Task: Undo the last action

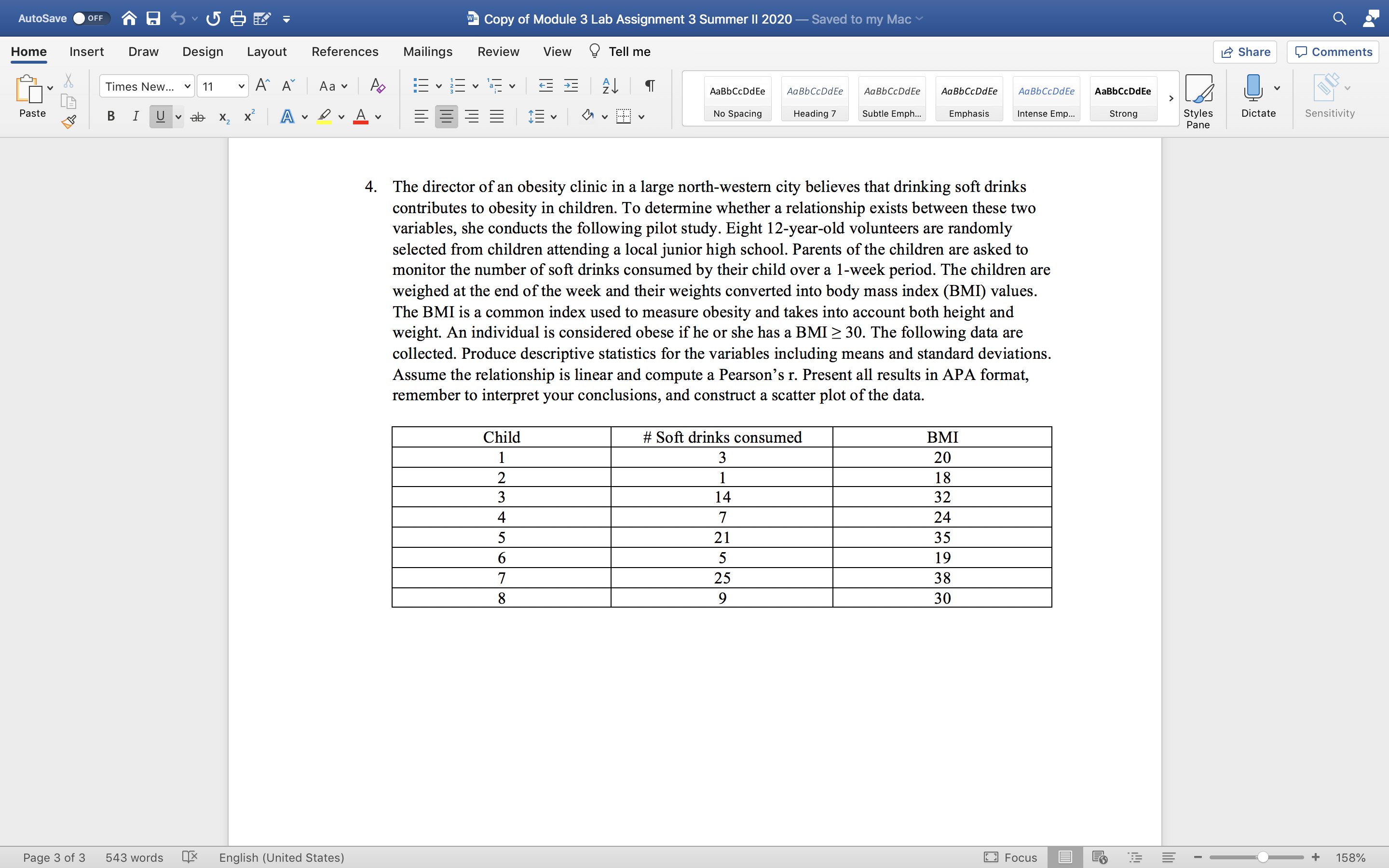Action: pyautogui.click(x=178, y=18)
